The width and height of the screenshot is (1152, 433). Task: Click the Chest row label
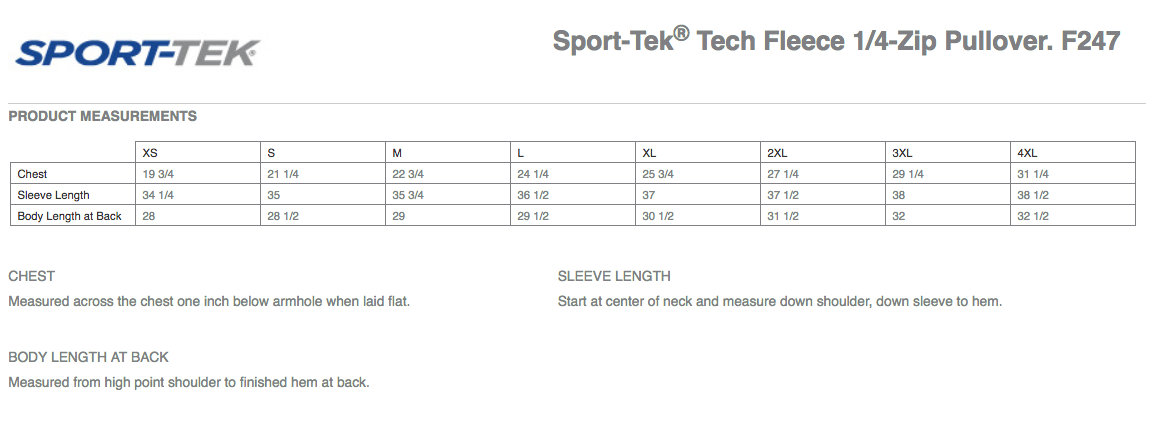click(32, 174)
